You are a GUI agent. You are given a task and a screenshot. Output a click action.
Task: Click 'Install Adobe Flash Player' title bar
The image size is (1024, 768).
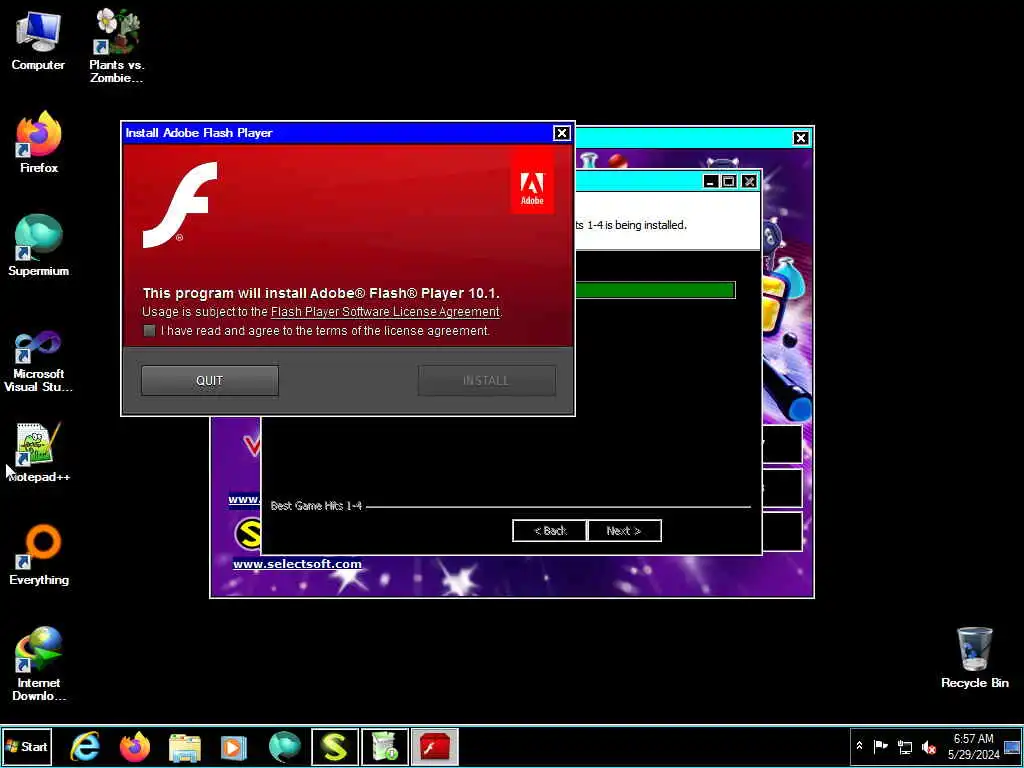[x=337, y=133]
